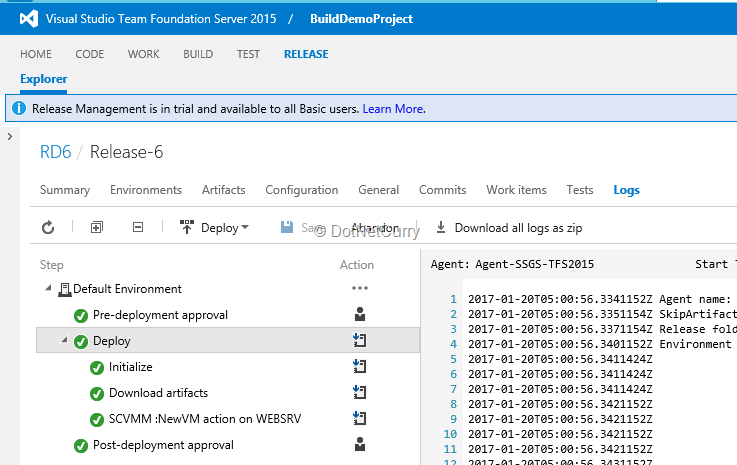Click the Visual Studio logo icon

click(29, 19)
